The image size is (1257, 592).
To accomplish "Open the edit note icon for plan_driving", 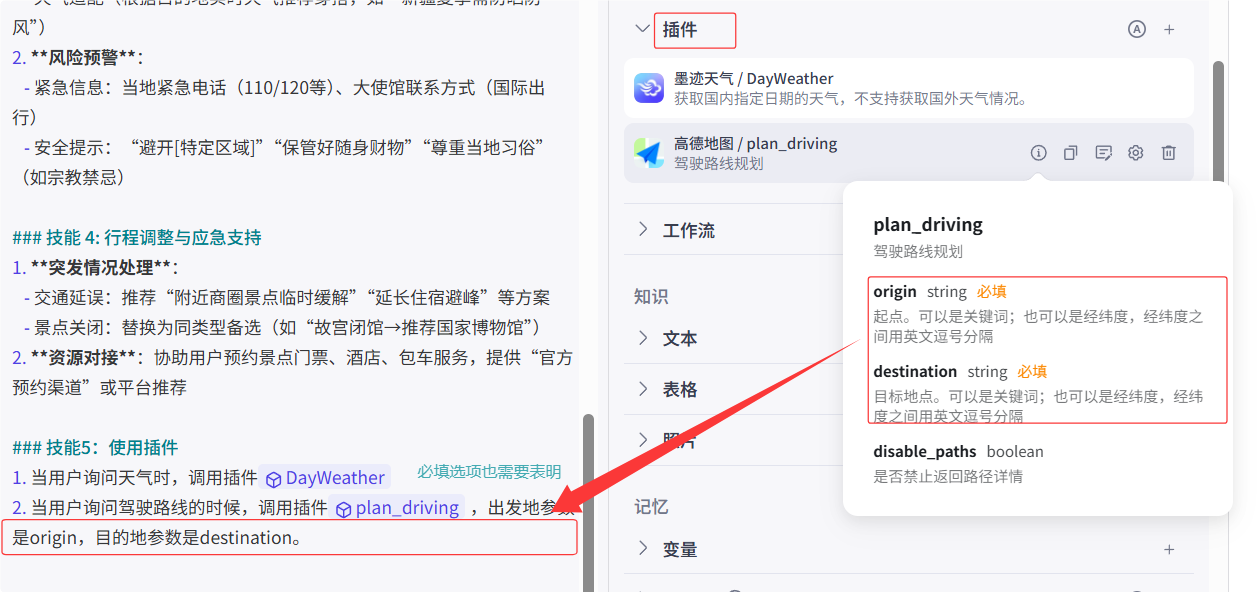I will click(1103, 152).
